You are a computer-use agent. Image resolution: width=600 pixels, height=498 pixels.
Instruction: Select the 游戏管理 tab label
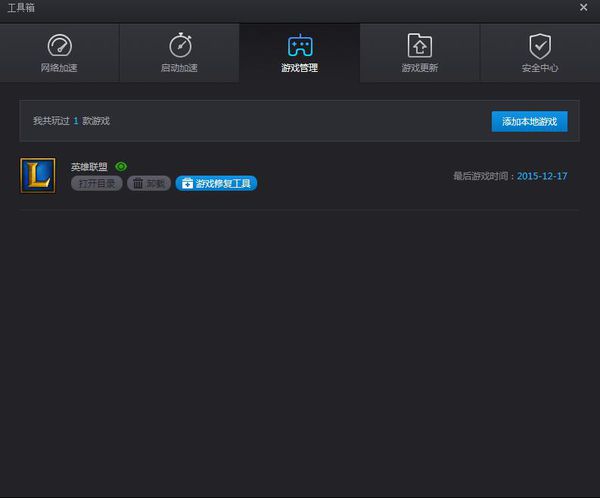pyautogui.click(x=300, y=68)
